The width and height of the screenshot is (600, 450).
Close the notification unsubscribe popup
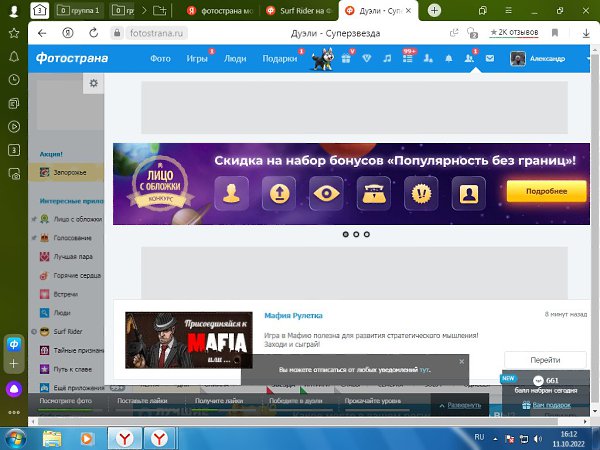[x=461, y=361]
